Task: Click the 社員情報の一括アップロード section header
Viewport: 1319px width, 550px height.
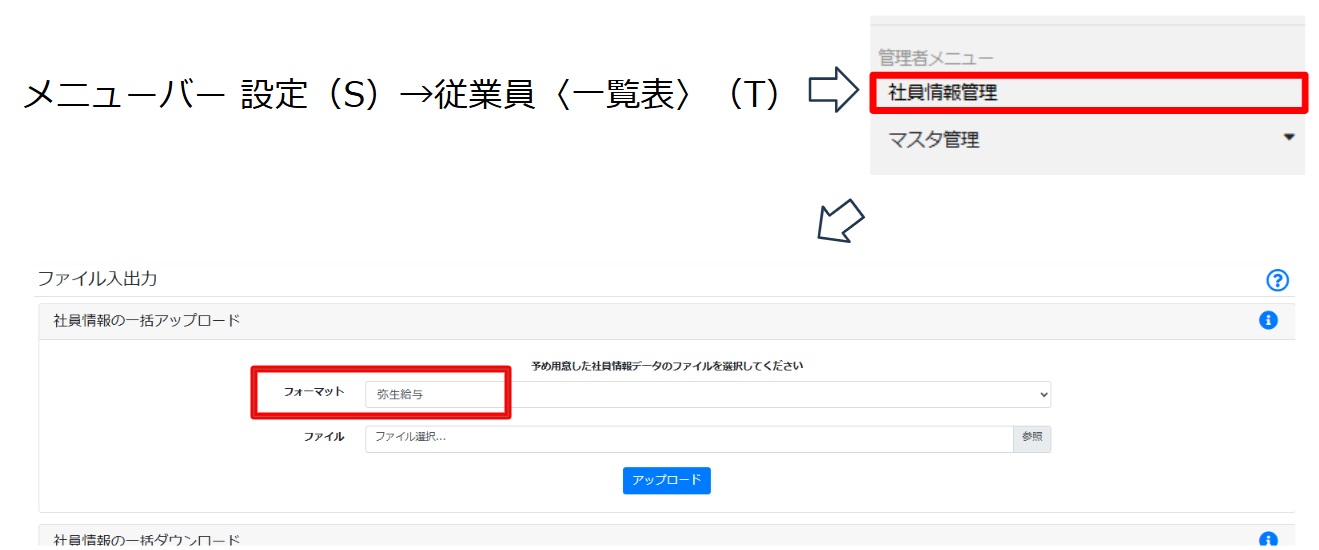Action: 667,321
